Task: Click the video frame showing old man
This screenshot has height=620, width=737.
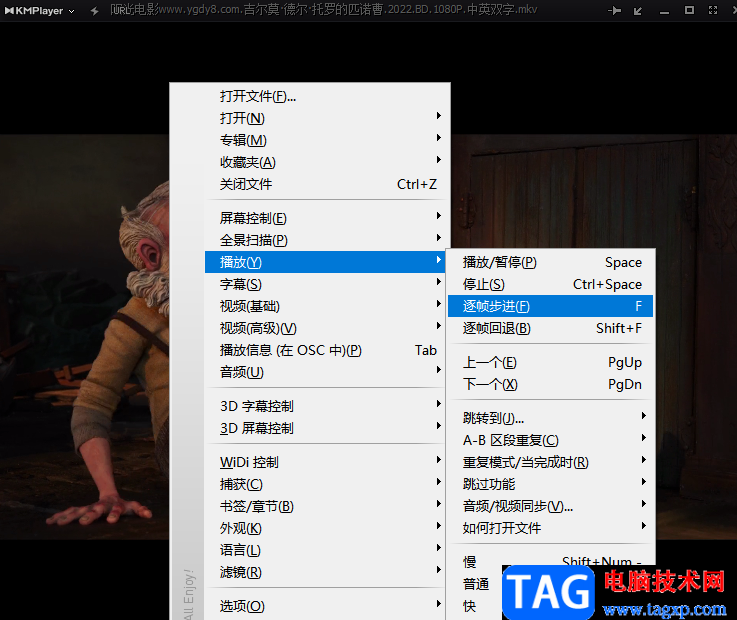Action: coord(85,337)
